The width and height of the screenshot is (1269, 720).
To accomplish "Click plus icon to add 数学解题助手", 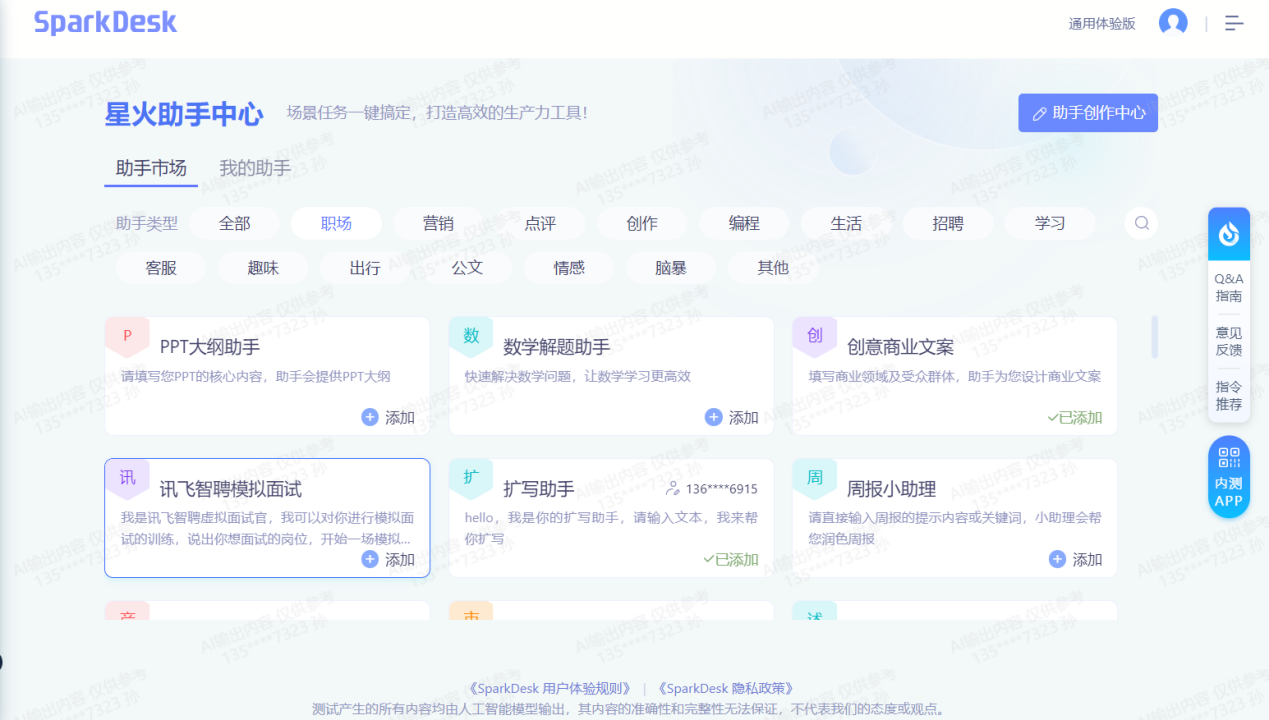I will pyautogui.click(x=713, y=417).
